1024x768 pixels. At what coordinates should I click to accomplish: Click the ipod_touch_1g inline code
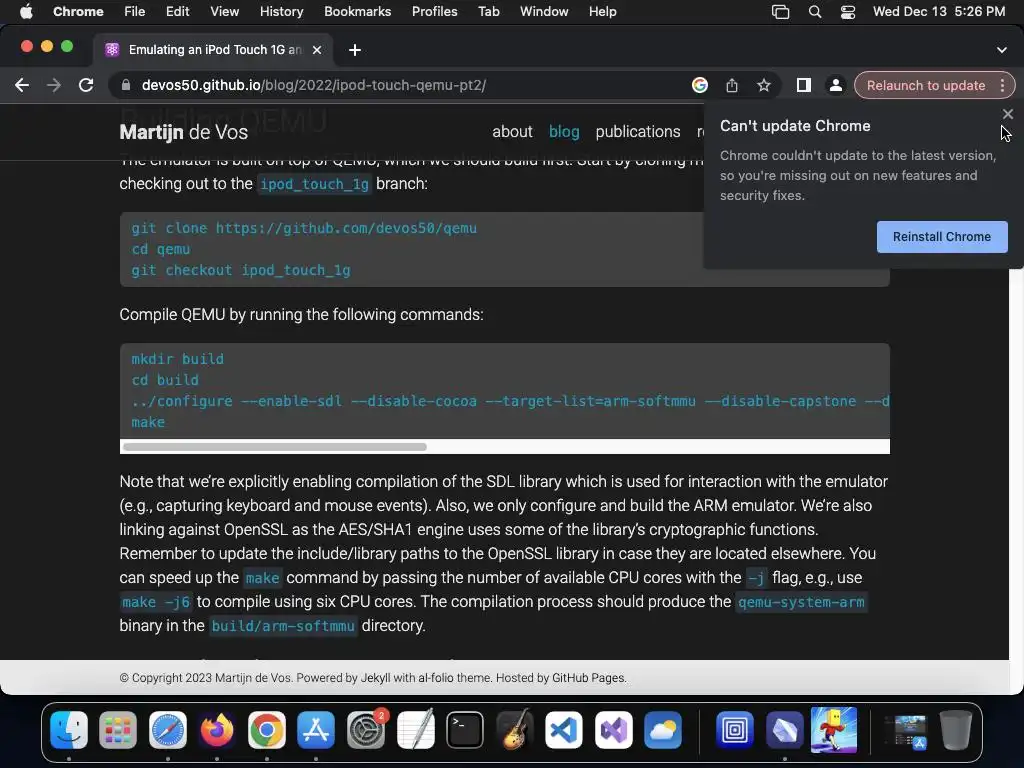point(314,184)
